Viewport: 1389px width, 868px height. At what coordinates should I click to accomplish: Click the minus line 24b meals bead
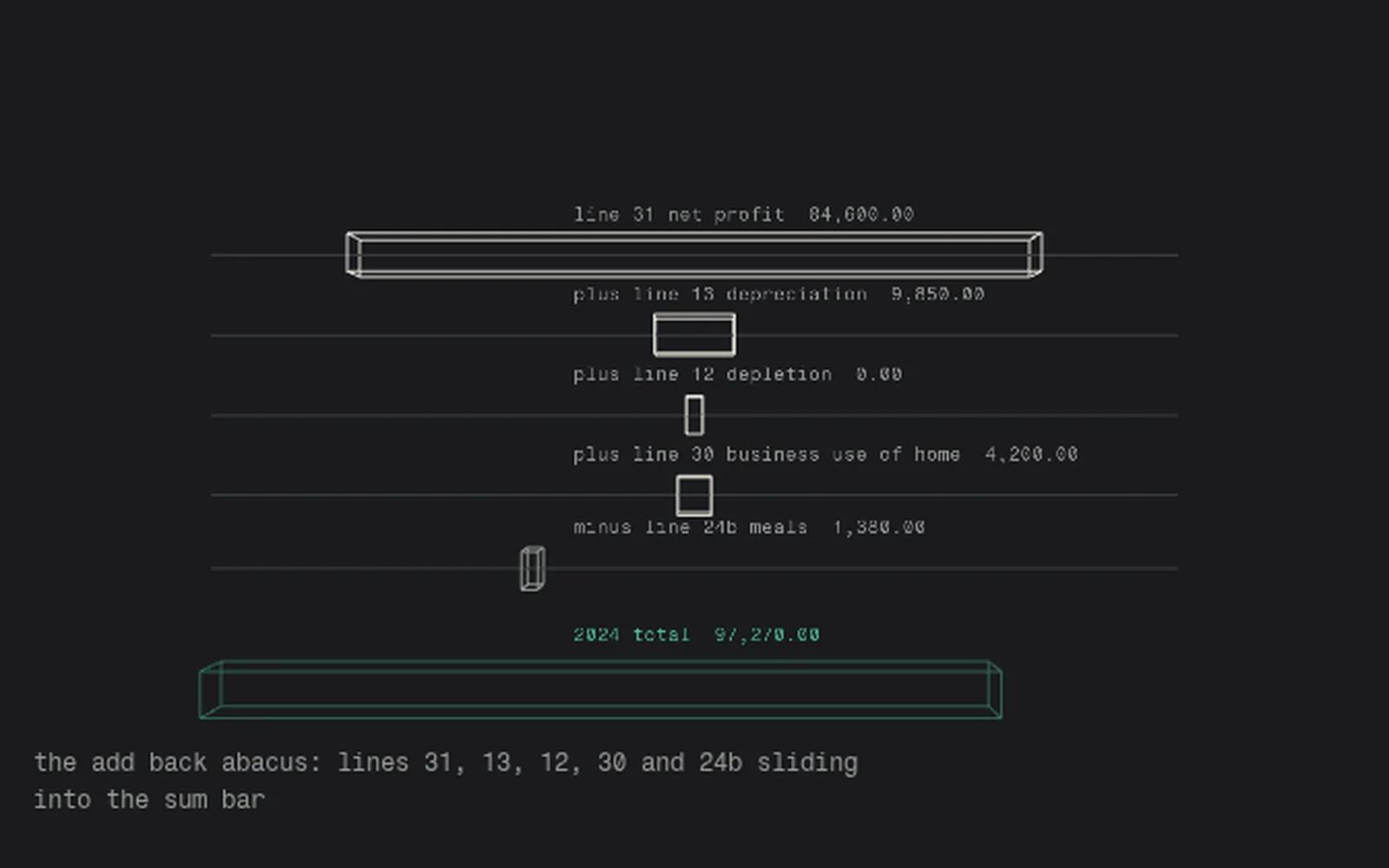tap(533, 569)
